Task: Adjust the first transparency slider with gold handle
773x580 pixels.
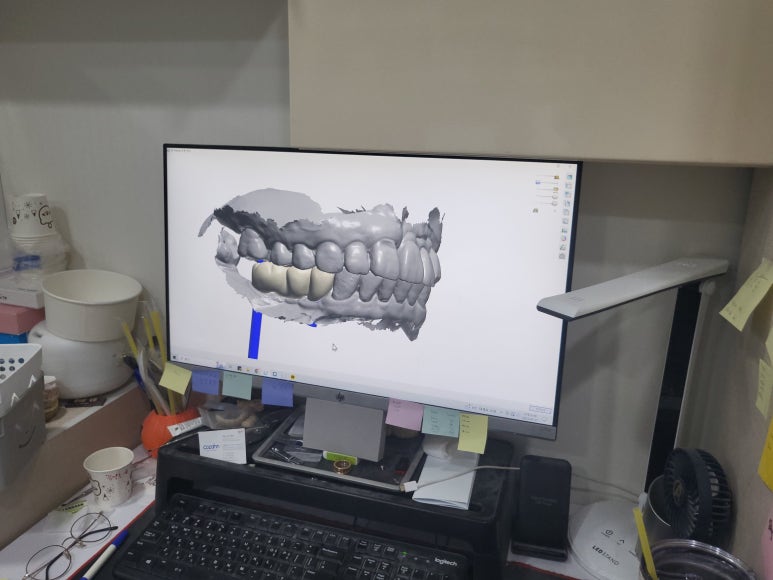Action: tap(557, 177)
